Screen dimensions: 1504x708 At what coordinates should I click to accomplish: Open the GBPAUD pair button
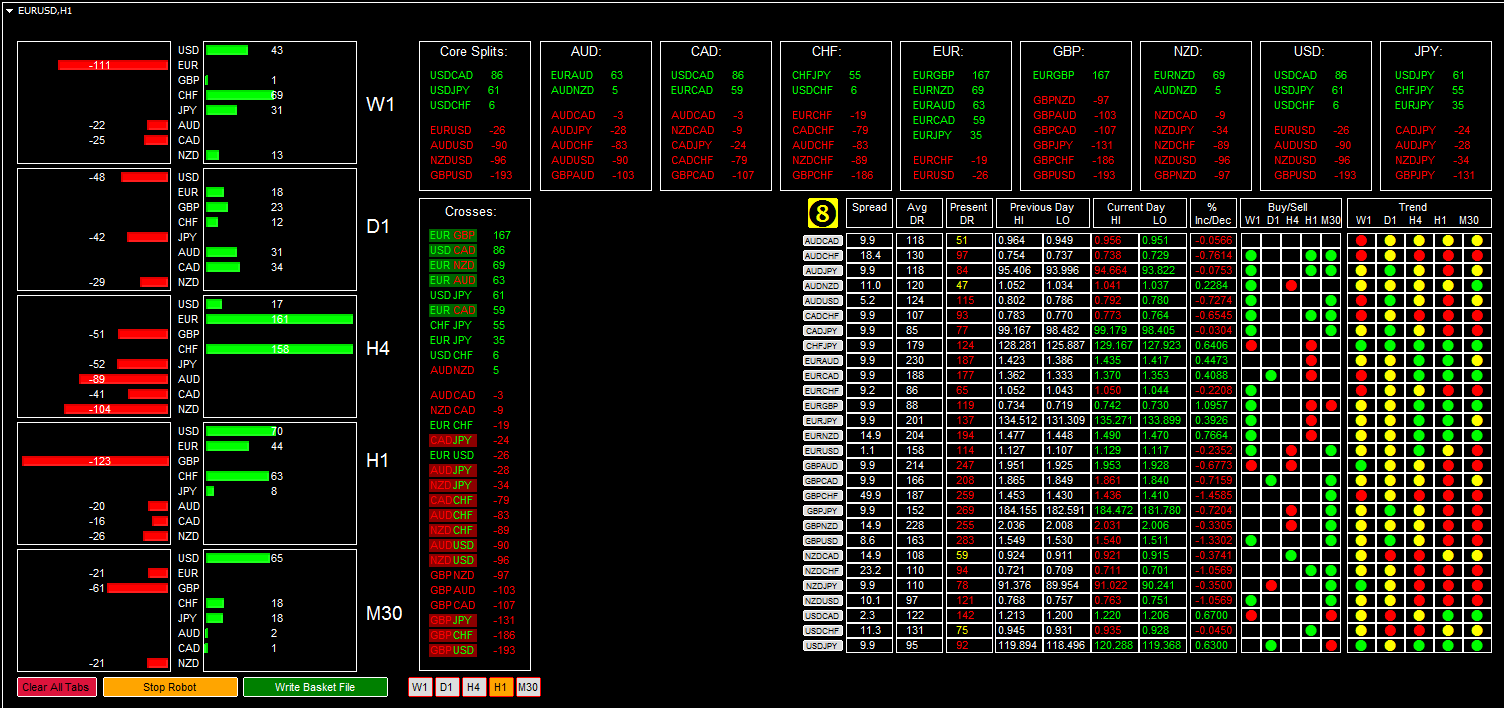tap(822, 466)
